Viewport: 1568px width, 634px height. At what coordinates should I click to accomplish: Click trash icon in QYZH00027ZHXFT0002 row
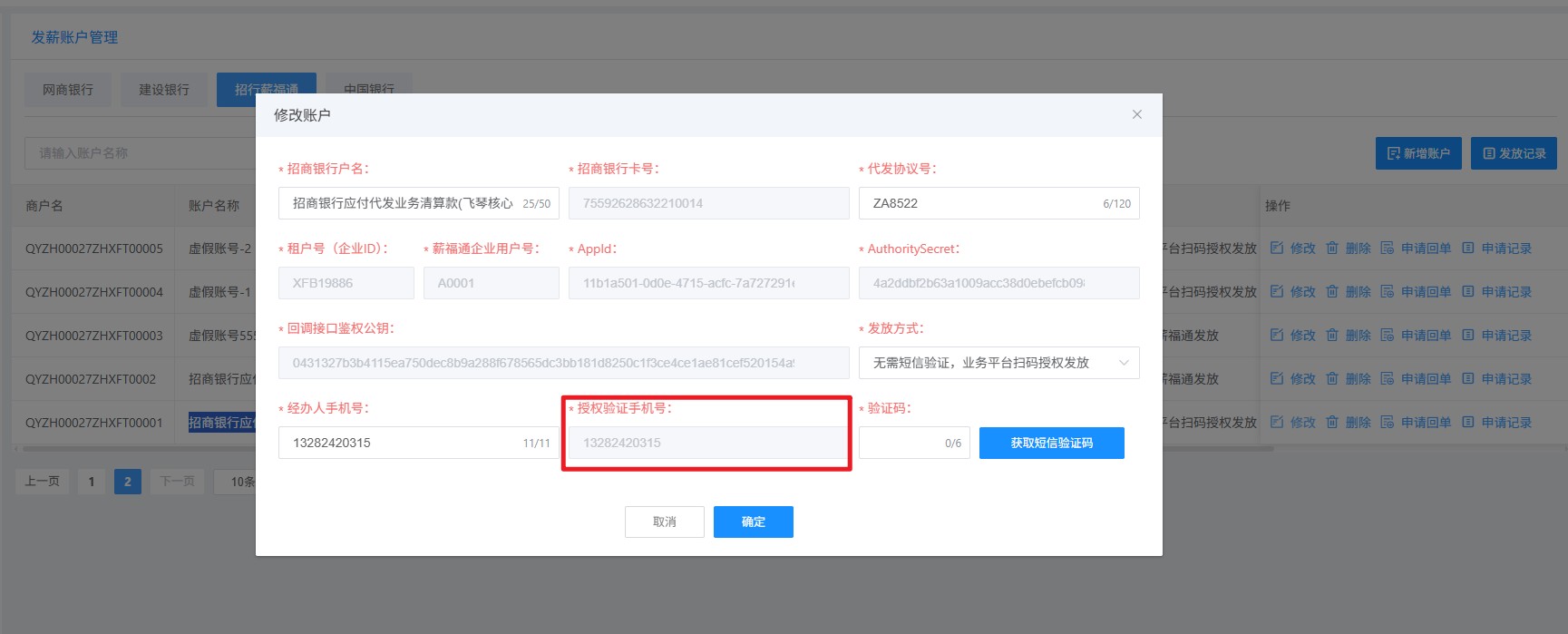[x=1332, y=378]
